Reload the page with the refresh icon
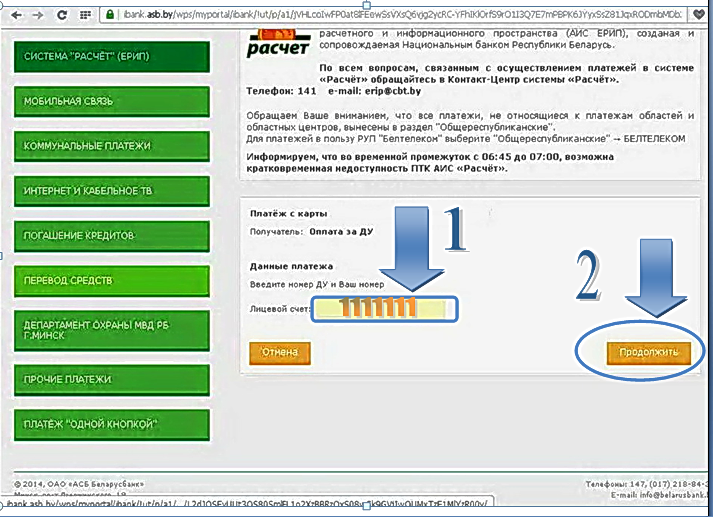Screen dimensions: 713x517 62,16
